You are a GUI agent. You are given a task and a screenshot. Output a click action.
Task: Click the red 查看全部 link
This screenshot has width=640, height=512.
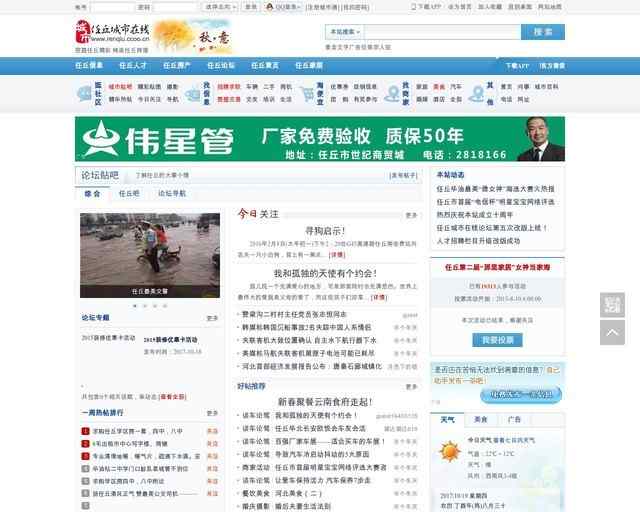point(173,396)
